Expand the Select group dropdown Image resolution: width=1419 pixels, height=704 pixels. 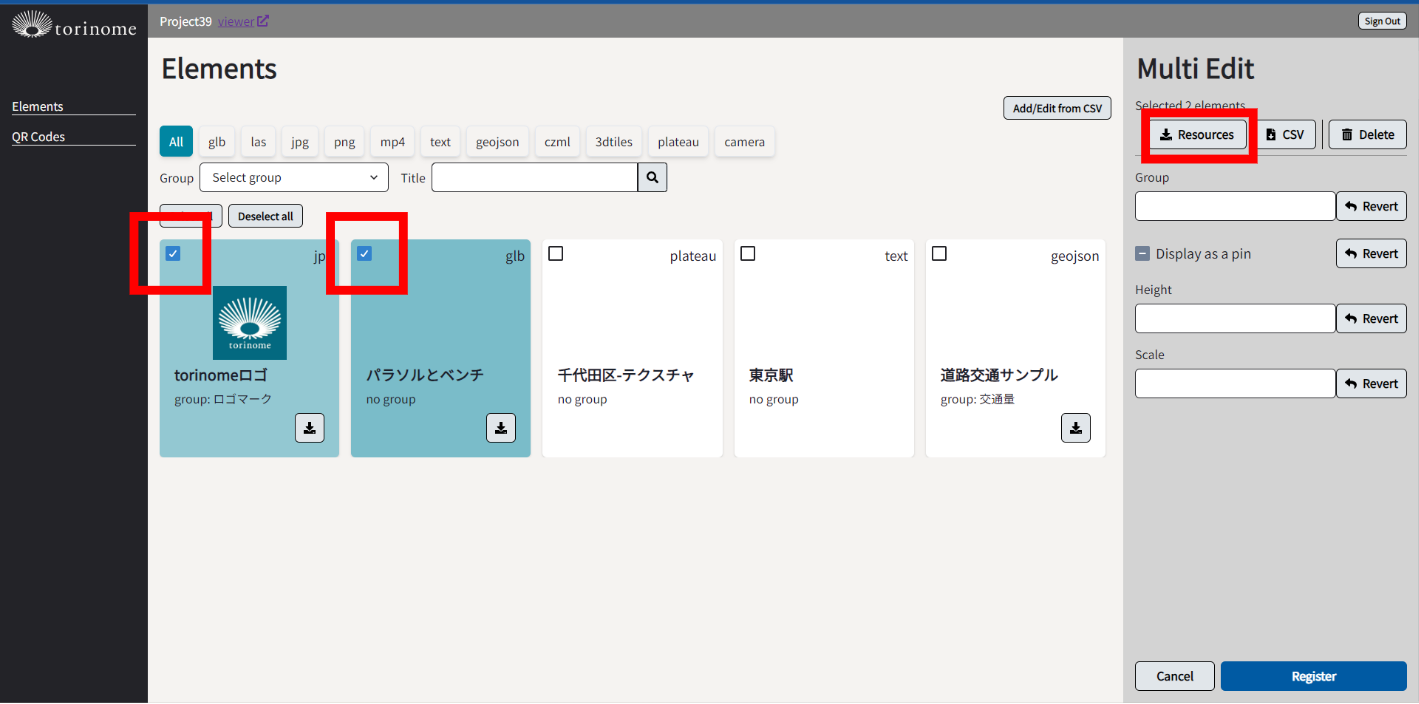pos(294,178)
